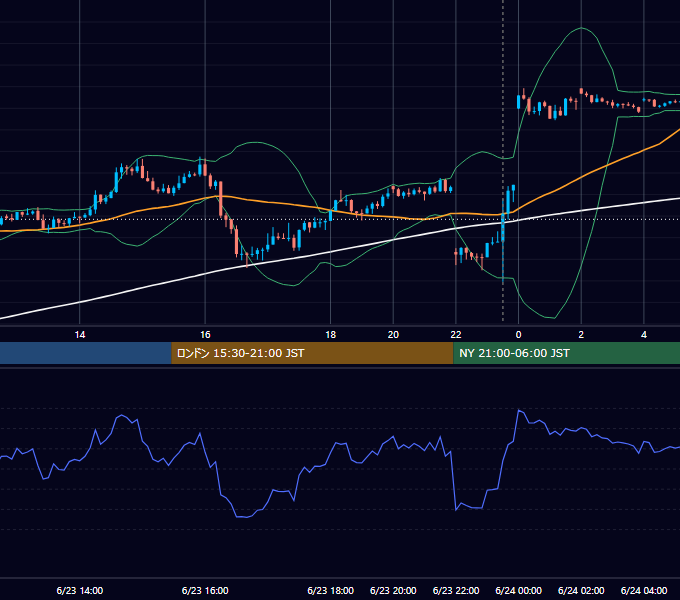
Task: Click the 6/23 20:00 date label
Action: [x=393, y=590]
